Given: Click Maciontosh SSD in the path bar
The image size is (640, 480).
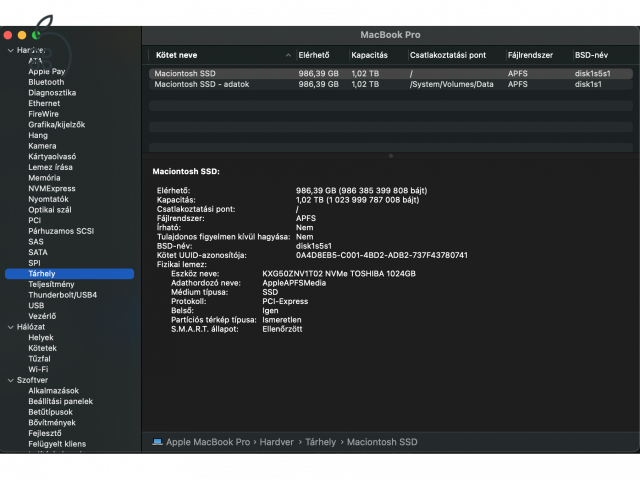Looking at the screenshot, I should click(382, 442).
